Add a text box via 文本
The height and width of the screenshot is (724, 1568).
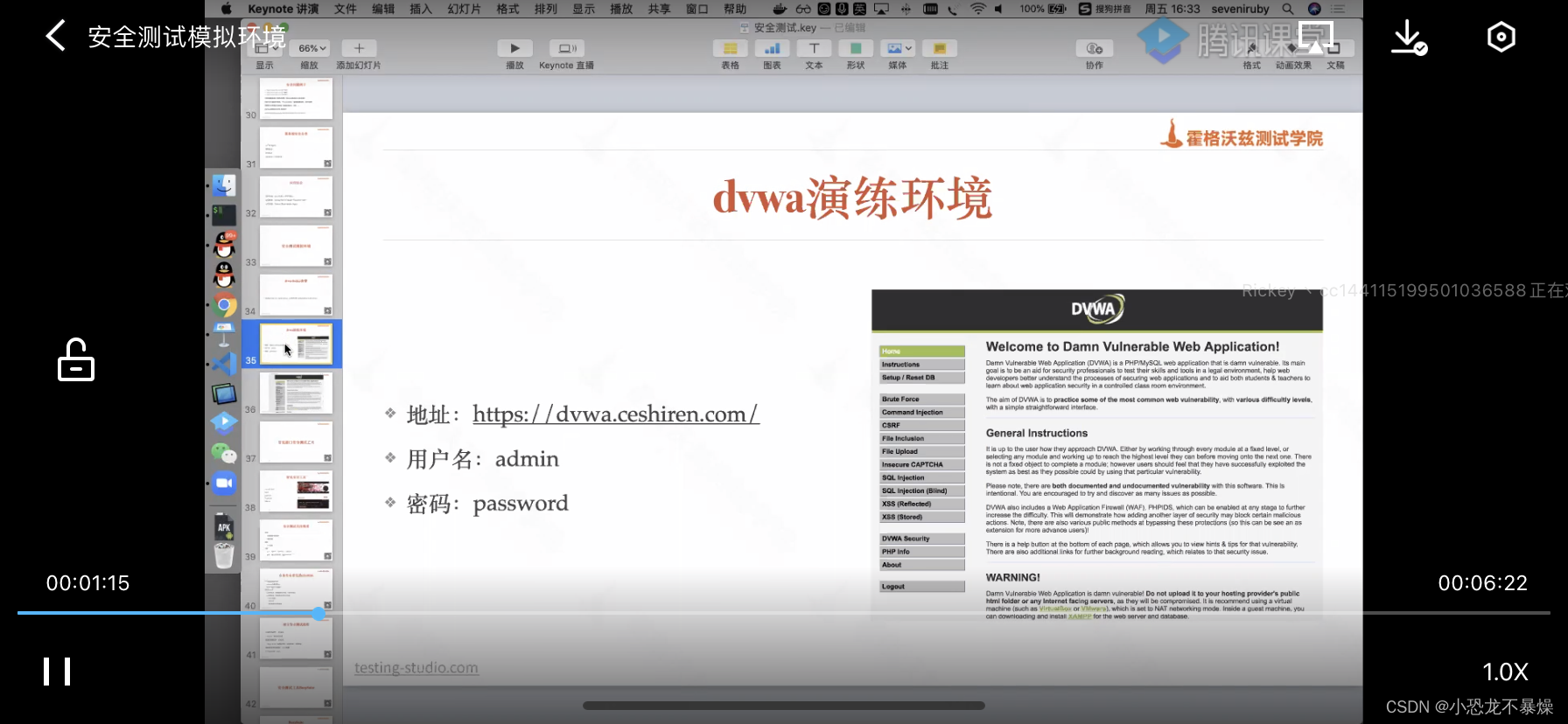pyautogui.click(x=814, y=48)
